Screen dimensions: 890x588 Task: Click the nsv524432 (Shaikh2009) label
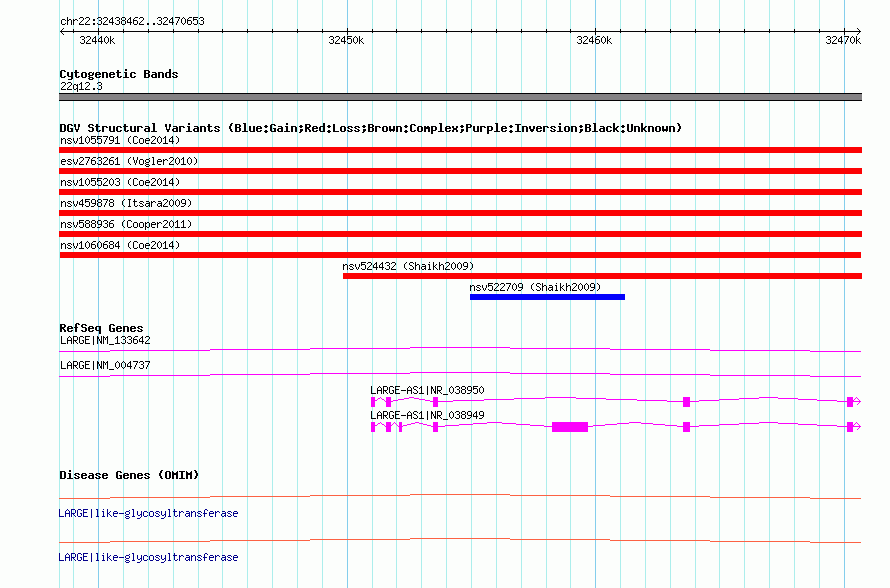(408, 266)
